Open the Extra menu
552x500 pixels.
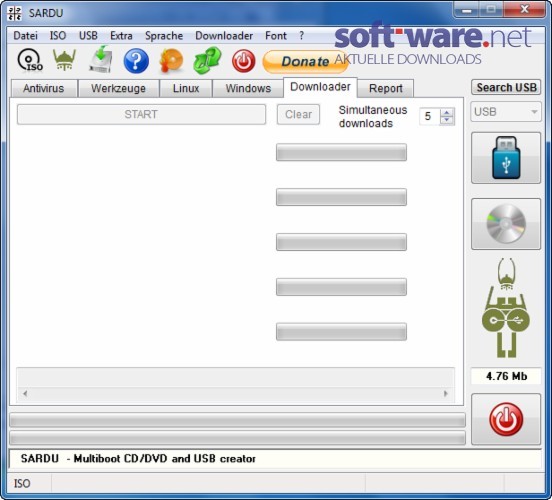(121, 36)
